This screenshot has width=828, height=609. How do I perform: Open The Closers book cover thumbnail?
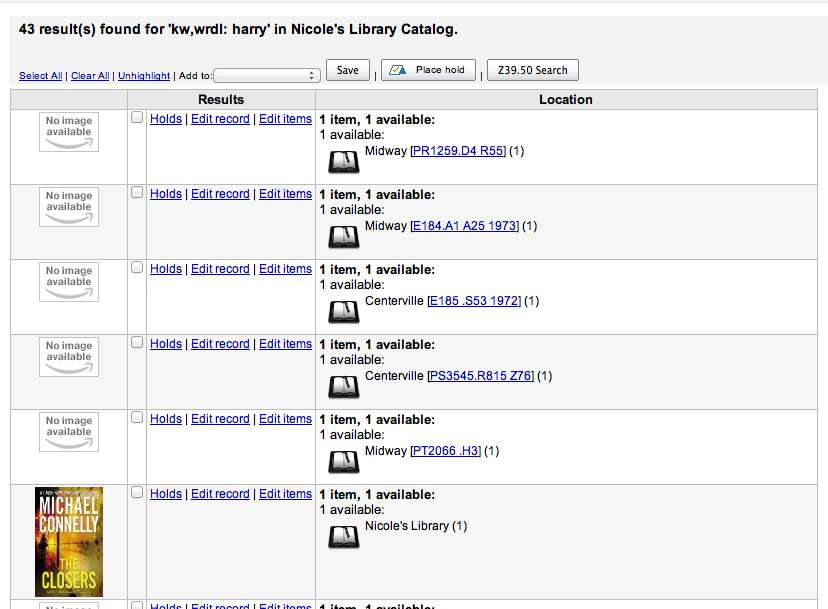pyautogui.click(x=69, y=541)
